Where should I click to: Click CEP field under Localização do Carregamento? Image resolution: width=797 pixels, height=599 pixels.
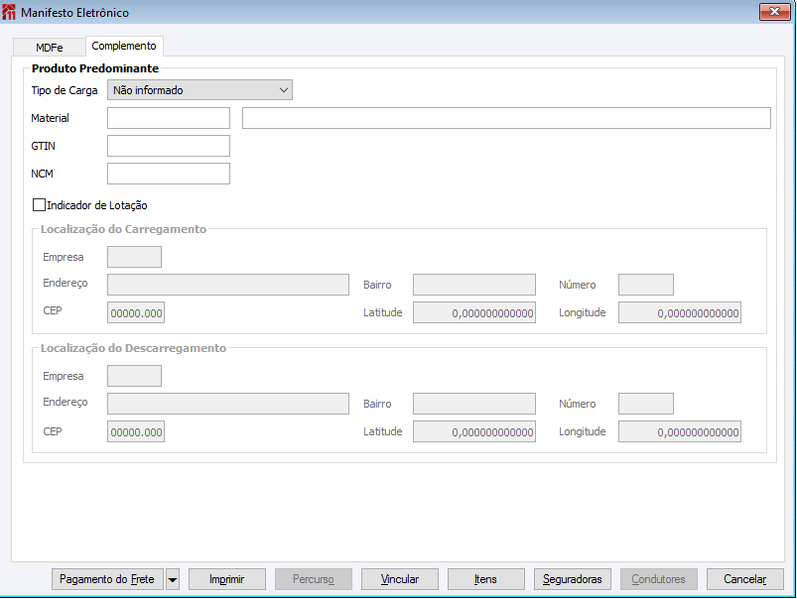(136, 313)
